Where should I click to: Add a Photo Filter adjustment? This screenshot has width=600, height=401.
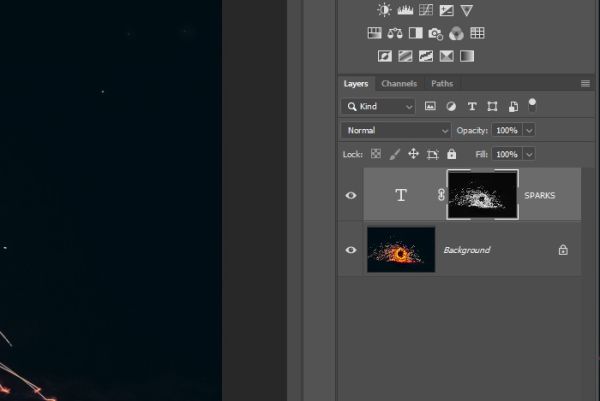(x=435, y=34)
